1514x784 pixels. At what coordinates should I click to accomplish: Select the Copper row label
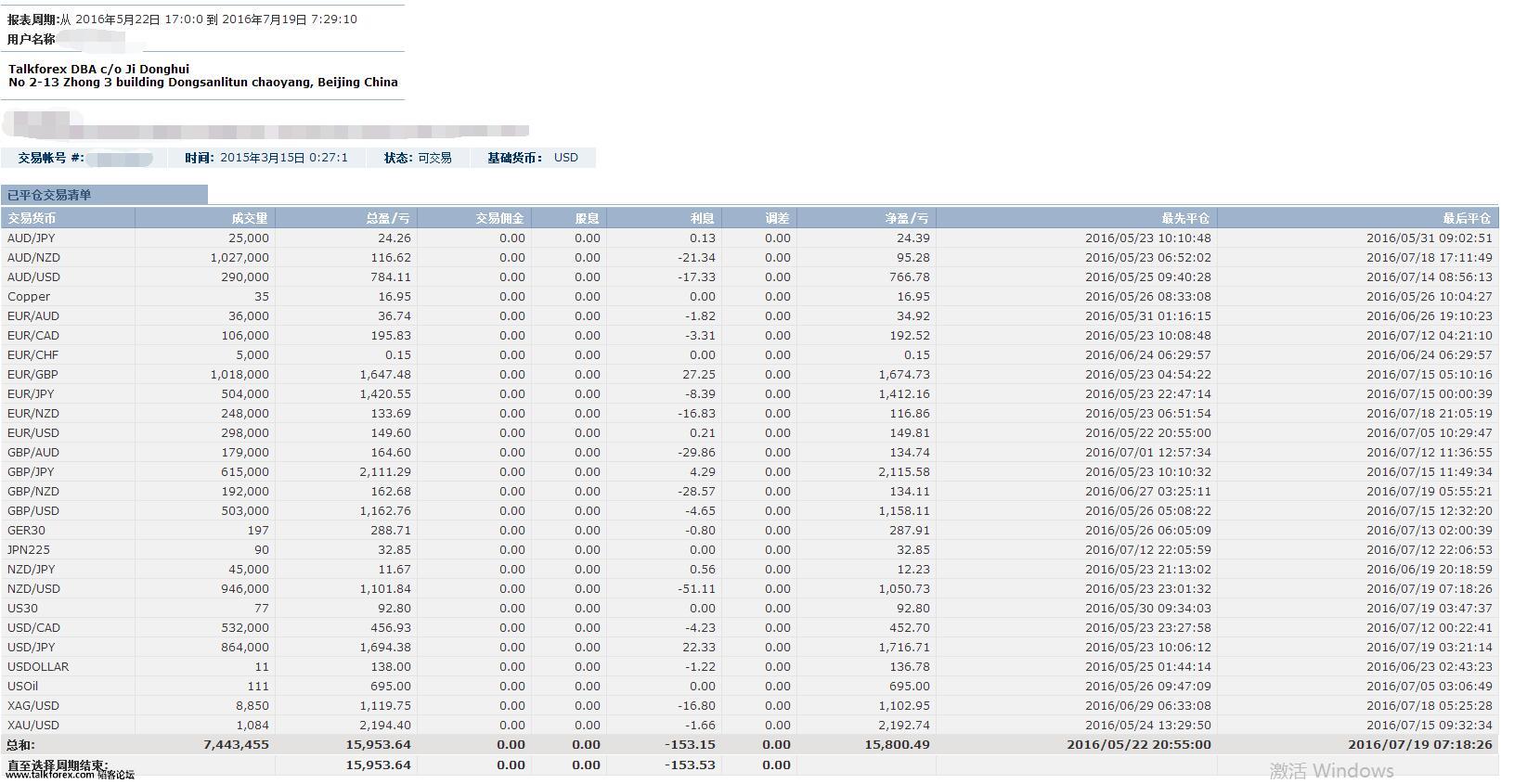(29, 297)
